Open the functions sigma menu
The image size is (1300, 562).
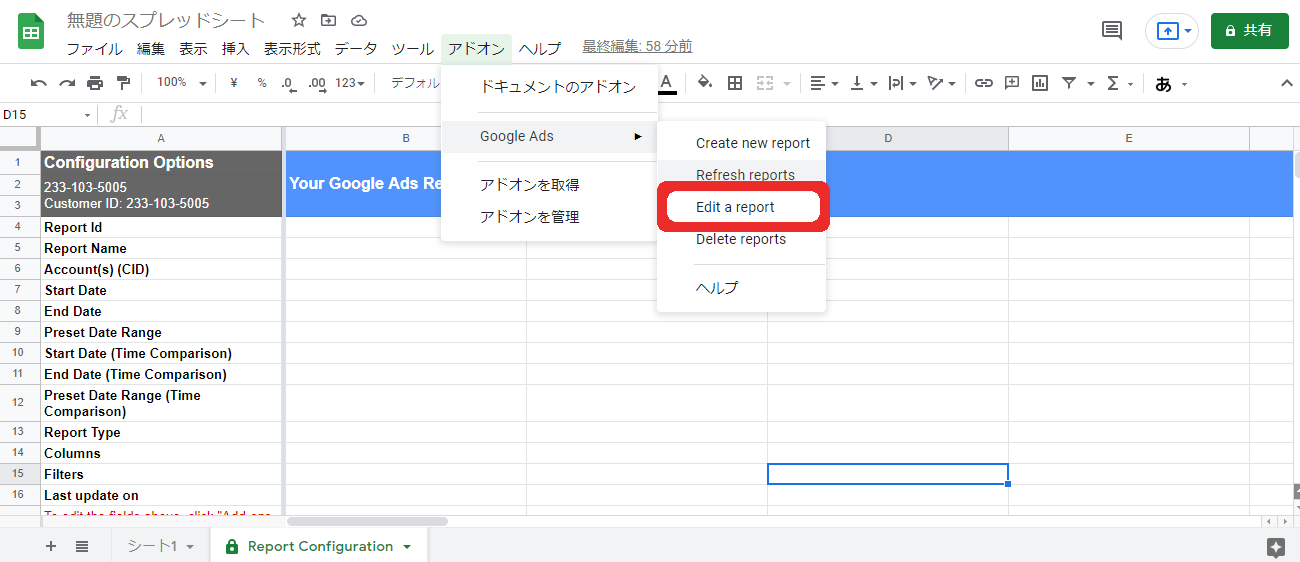tap(1113, 83)
